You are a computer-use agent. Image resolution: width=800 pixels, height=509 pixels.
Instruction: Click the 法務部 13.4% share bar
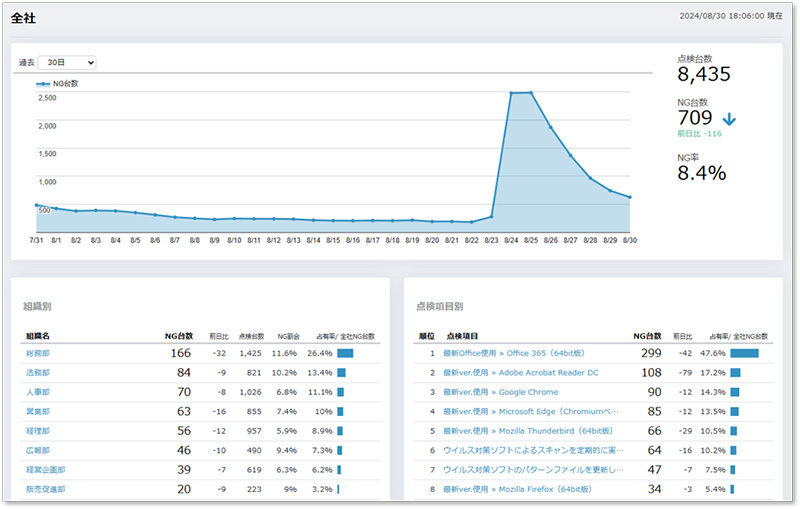point(341,372)
